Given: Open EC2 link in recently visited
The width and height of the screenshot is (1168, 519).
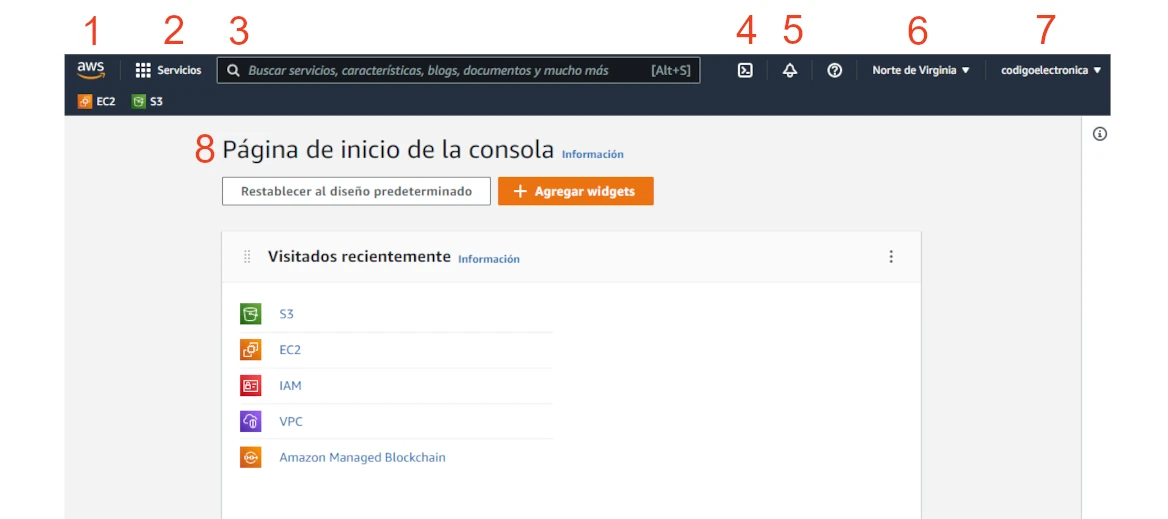Looking at the screenshot, I should pos(291,350).
